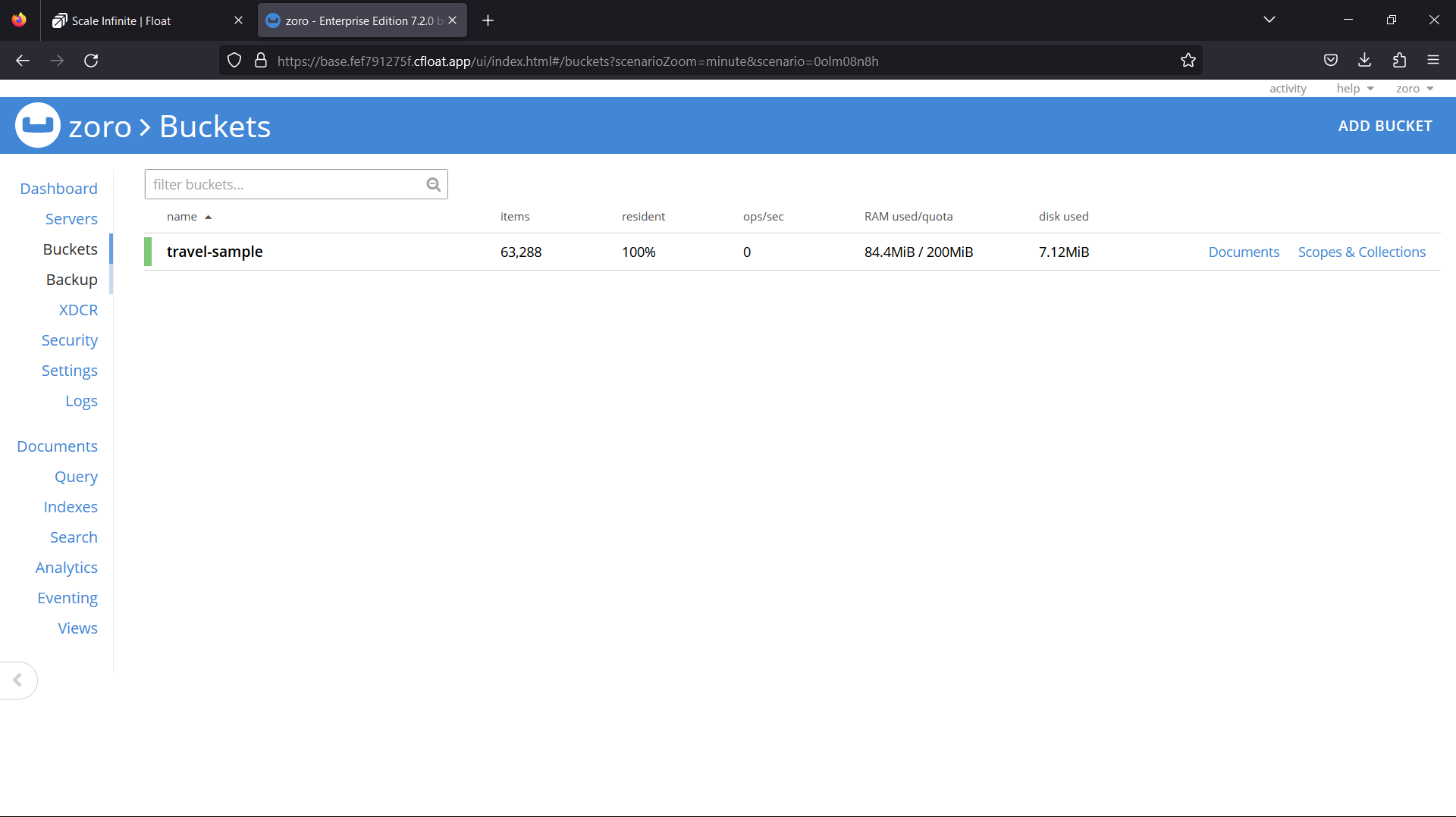Reload the page with refresh icon

pos(91,61)
